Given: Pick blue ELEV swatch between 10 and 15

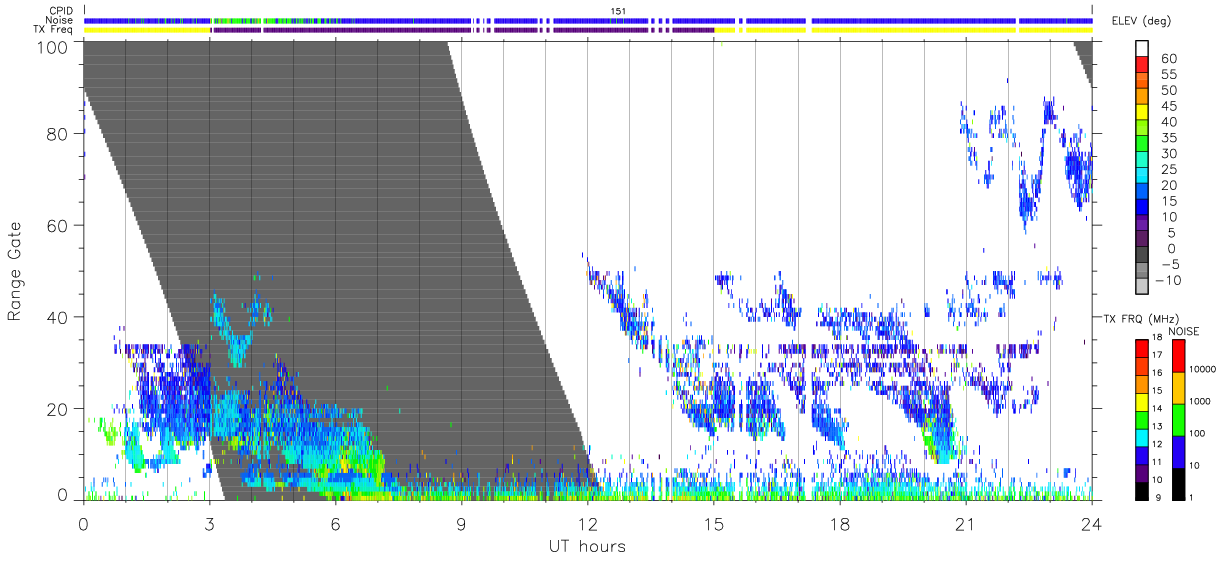Looking at the screenshot, I should click(1142, 209).
